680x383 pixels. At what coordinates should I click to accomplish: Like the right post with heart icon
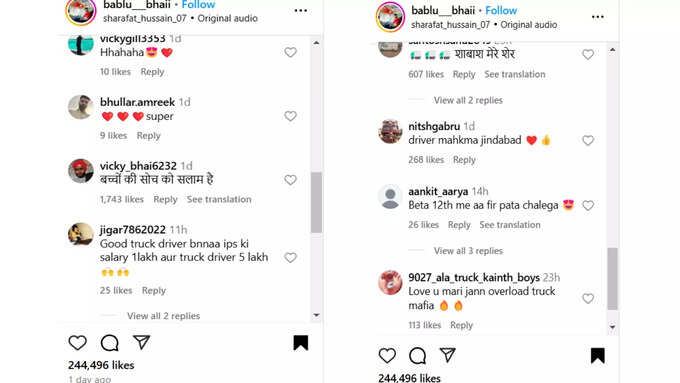click(x=387, y=356)
